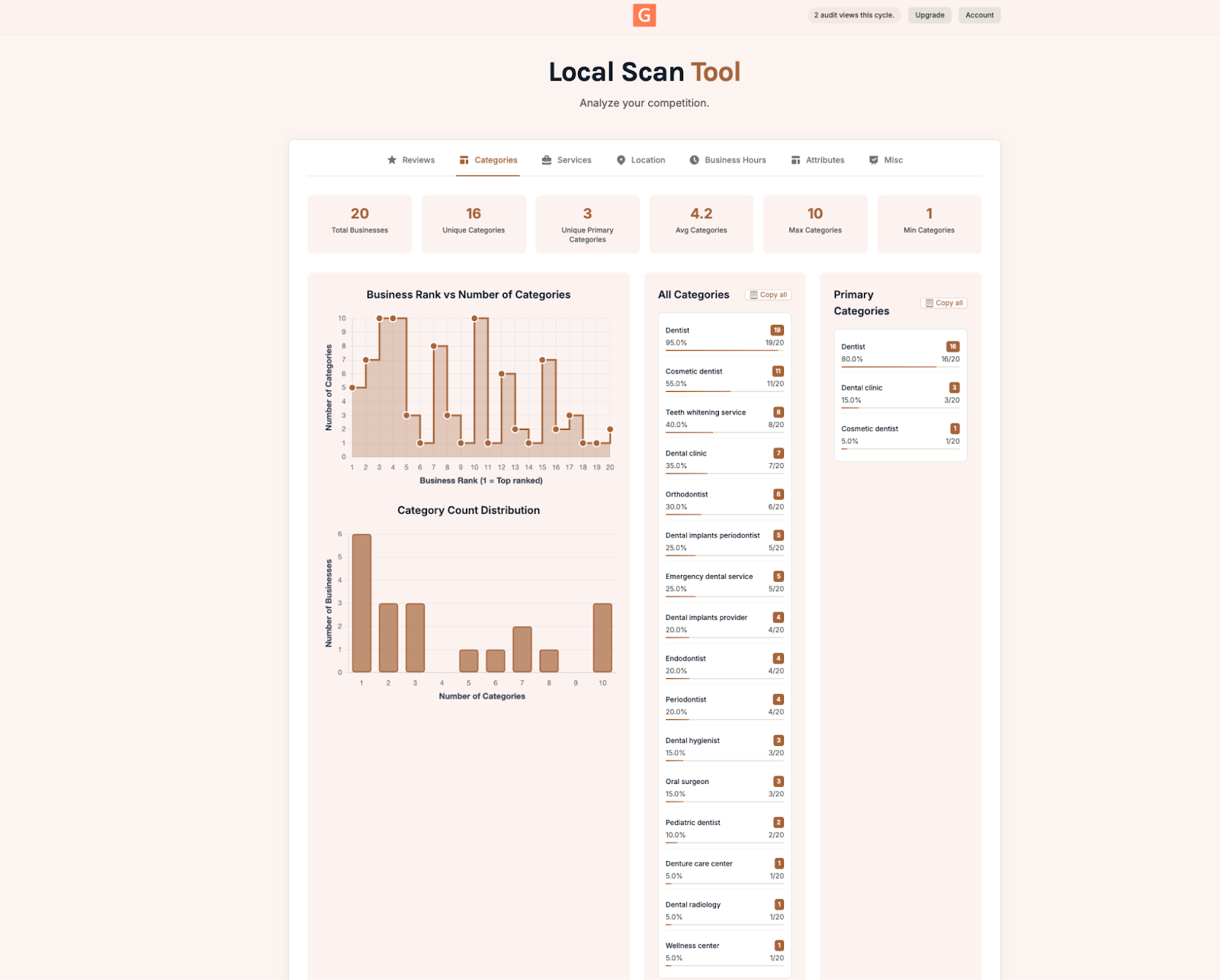
Task: Click the clipboard icon on Primary Categories Copy all
Action: pyautogui.click(x=929, y=303)
